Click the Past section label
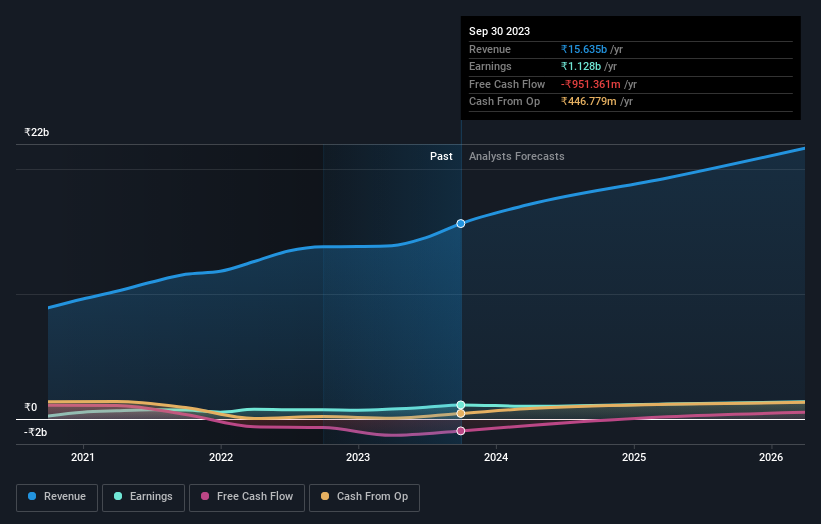Viewport: 821px width, 524px height. (441, 157)
